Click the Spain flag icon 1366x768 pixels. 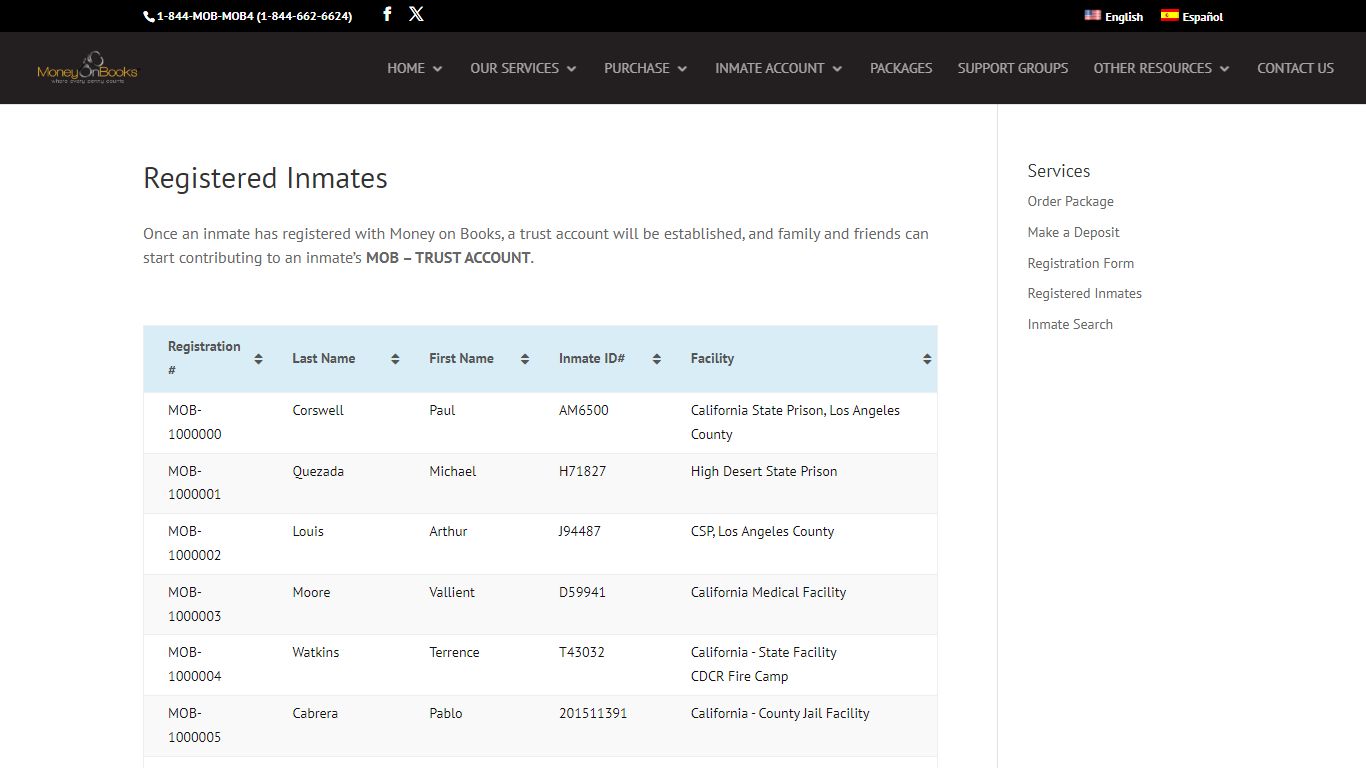[1169, 15]
